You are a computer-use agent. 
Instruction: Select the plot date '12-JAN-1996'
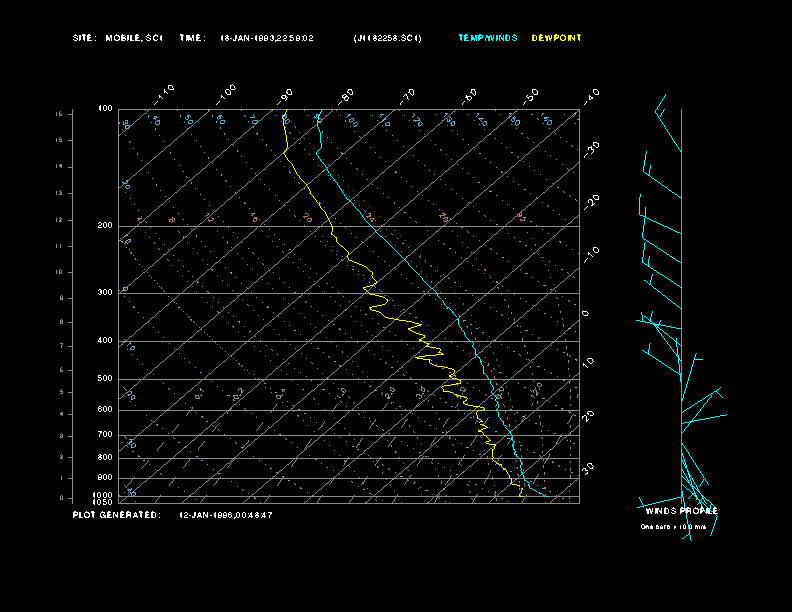pyautogui.click(x=205, y=515)
